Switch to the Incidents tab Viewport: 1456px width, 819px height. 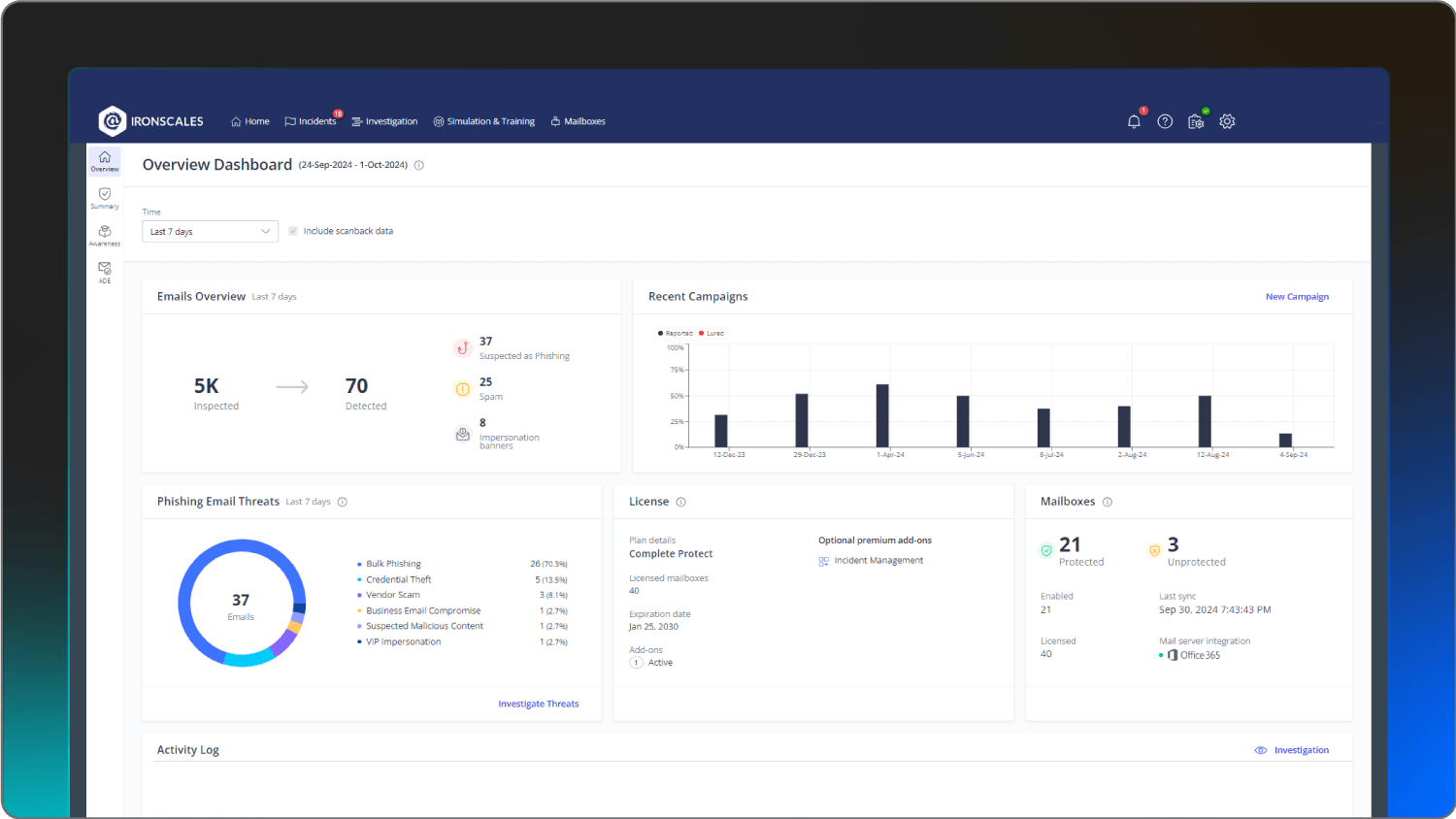313,121
